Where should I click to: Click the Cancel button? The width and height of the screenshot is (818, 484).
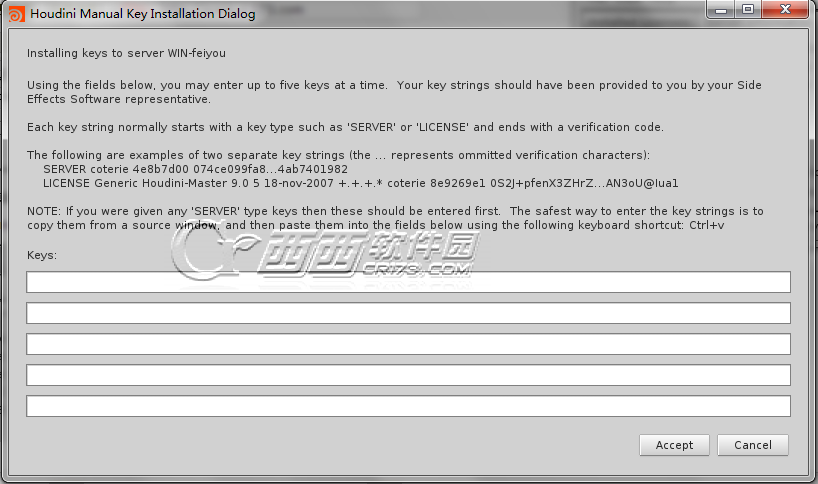(753, 445)
